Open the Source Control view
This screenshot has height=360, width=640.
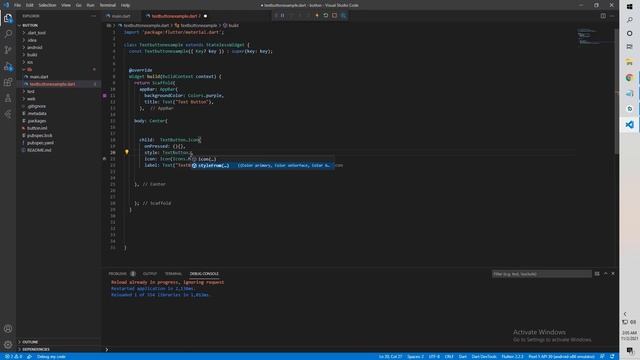pos(8,50)
